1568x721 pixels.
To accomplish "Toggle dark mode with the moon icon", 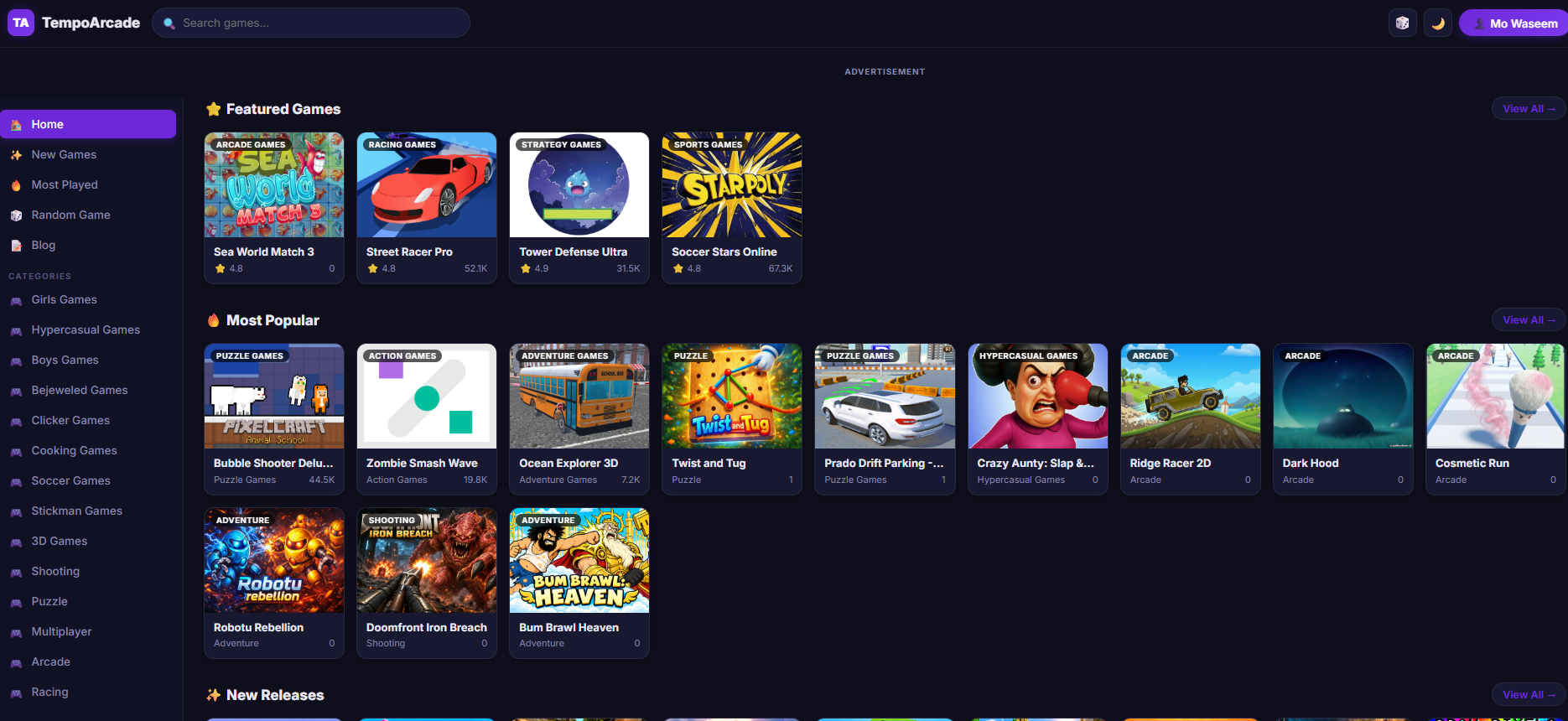I will [x=1438, y=23].
